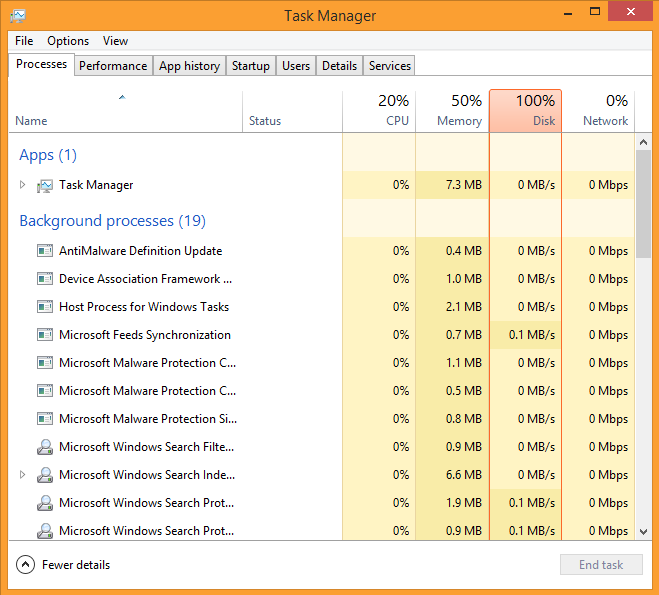The width and height of the screenshot is (659, 595).
Task: Select the Background processes (19) group heading
Action: [113, 221]
